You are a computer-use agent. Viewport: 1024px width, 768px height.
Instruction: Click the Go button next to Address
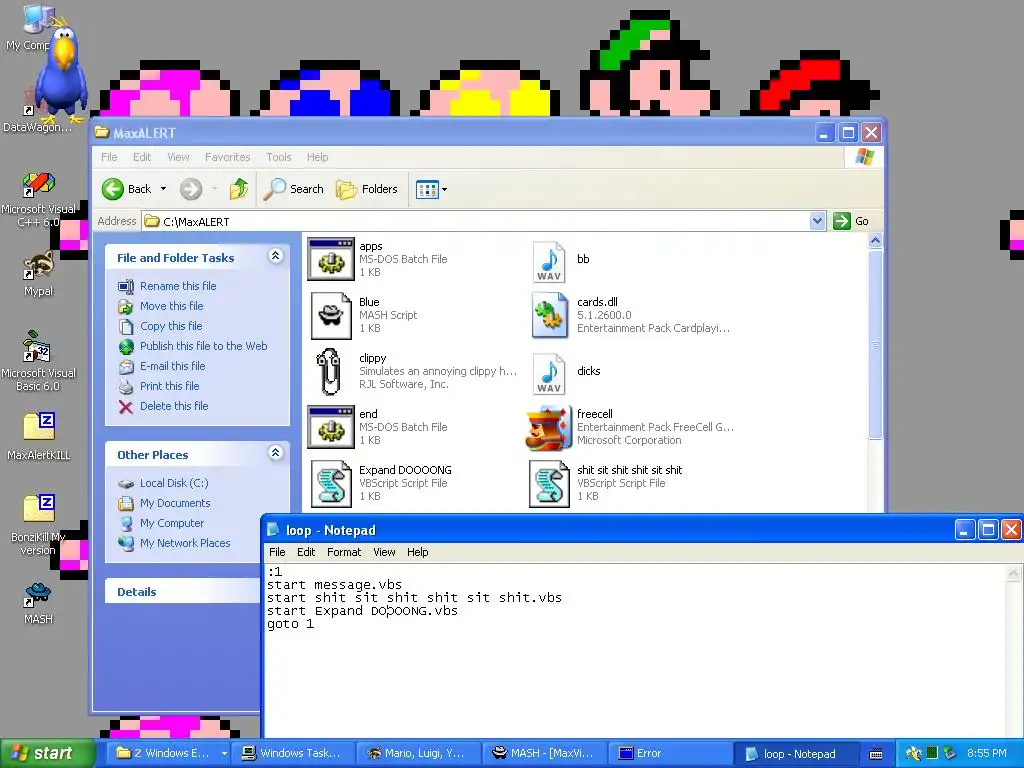coord(851,221)
